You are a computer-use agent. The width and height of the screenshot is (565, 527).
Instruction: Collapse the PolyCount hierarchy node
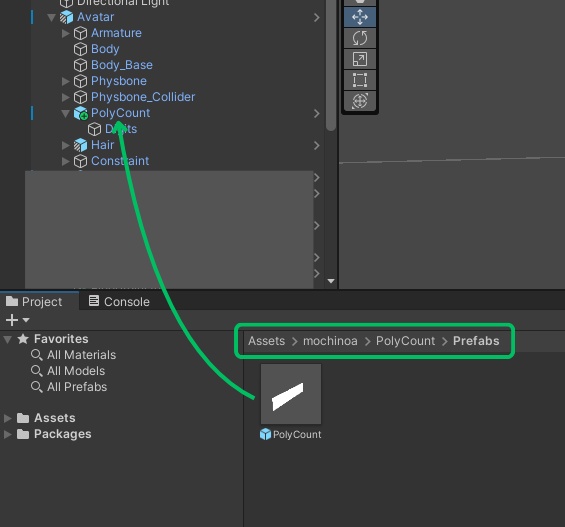pos(66,113)
